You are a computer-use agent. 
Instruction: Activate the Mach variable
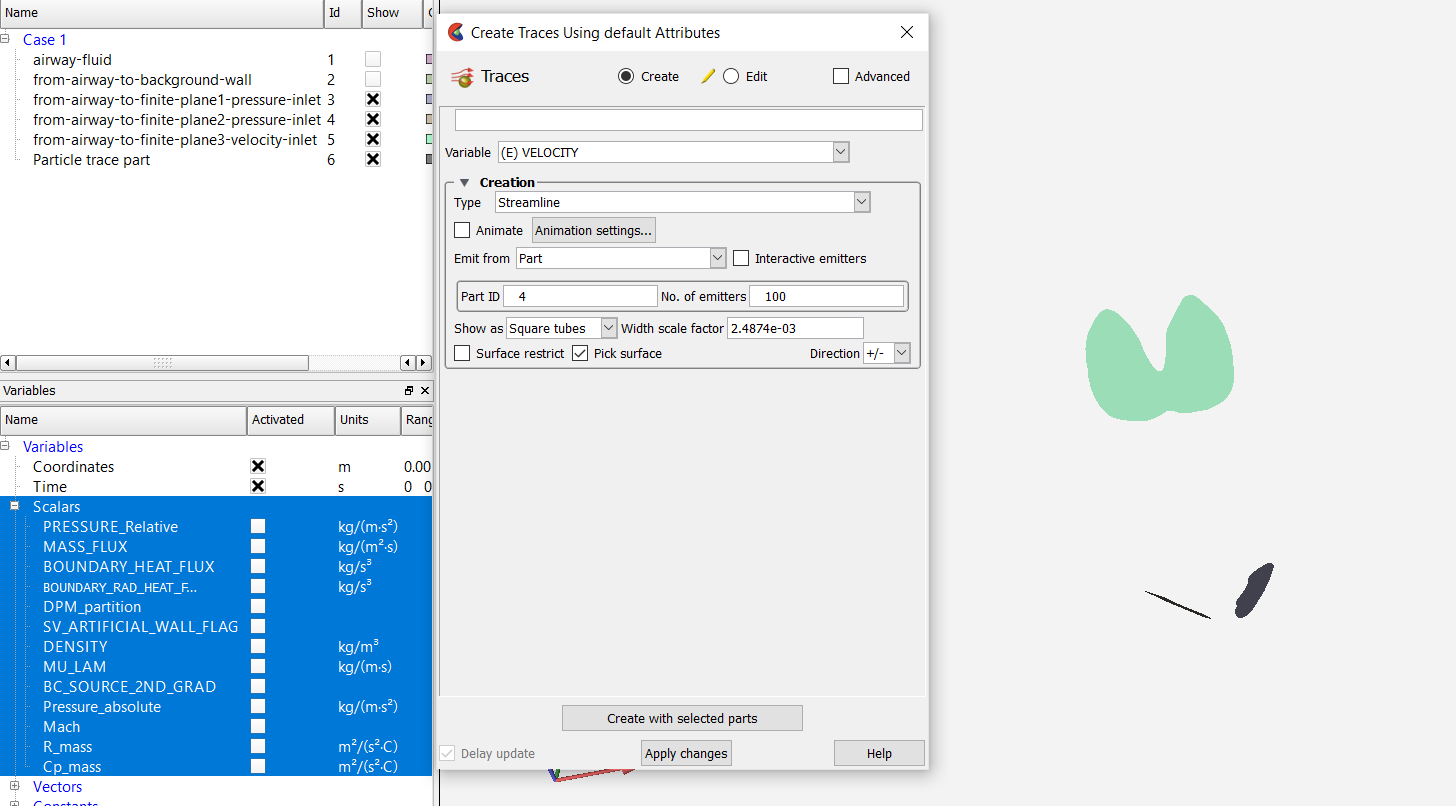click(258, 727)
